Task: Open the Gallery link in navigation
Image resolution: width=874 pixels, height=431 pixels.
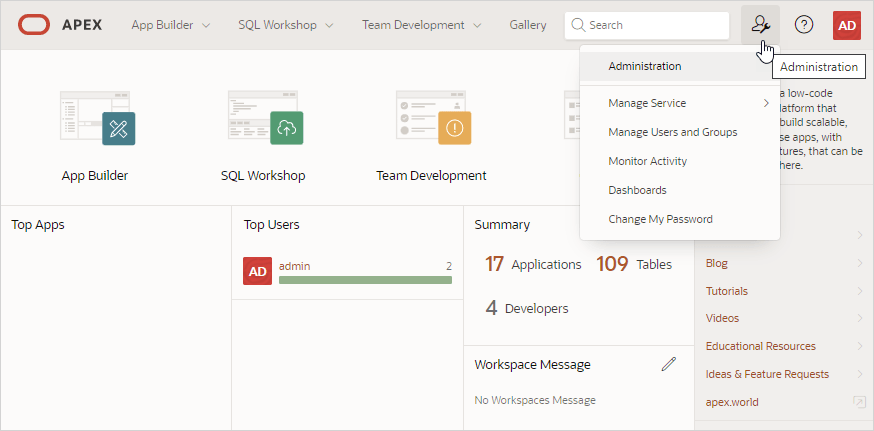Action: [x=527, y=25]
